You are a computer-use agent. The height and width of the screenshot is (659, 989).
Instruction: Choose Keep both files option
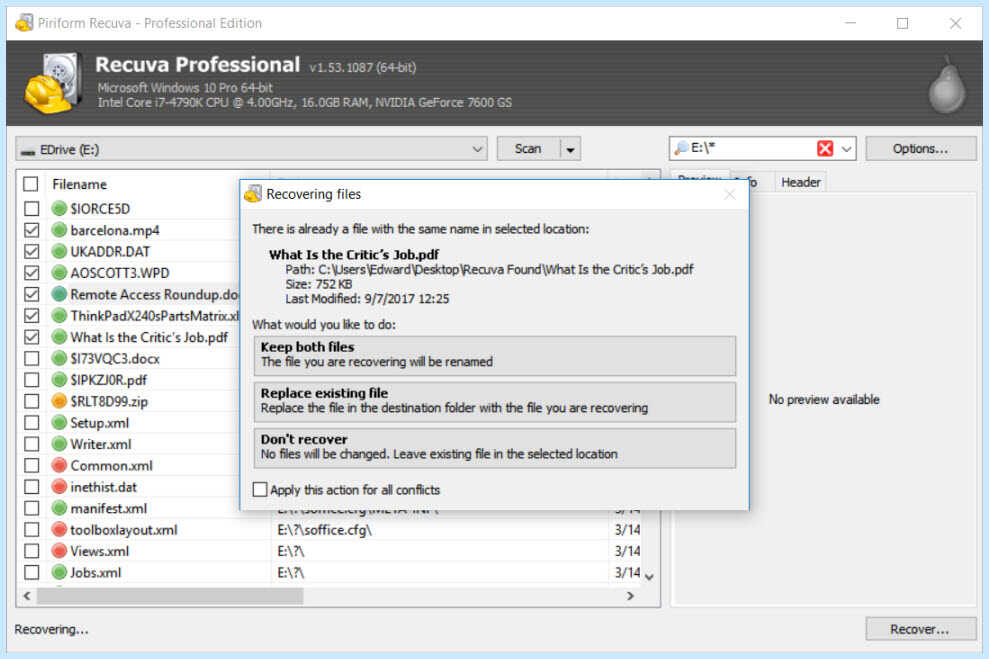494,356
